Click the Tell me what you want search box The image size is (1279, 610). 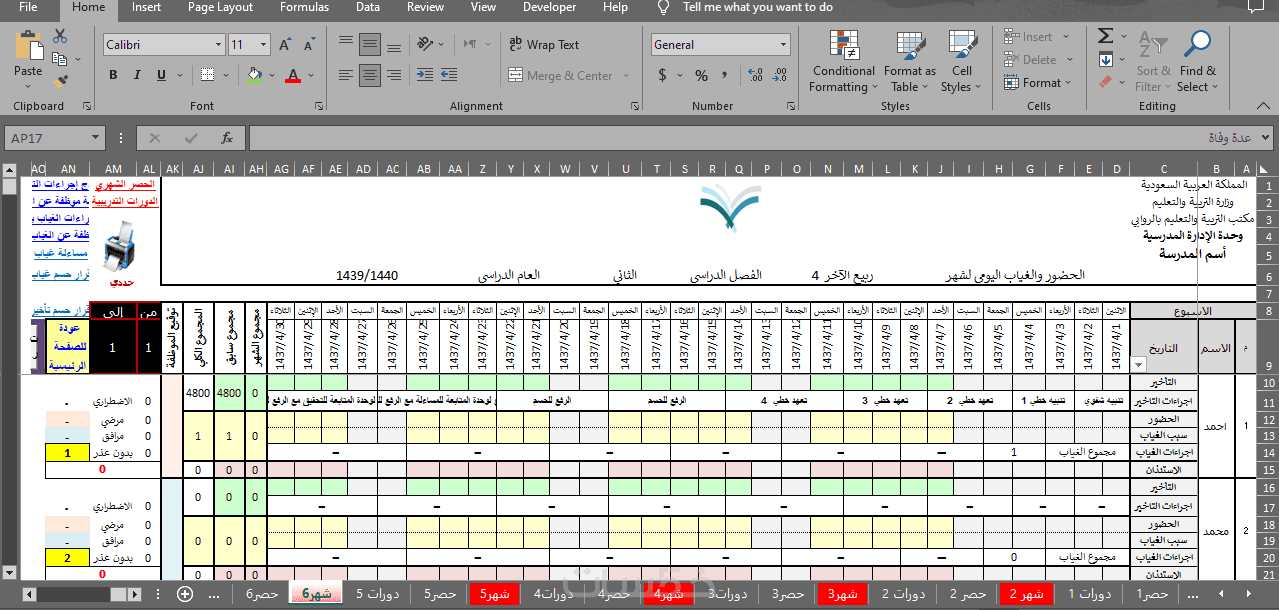pos(757,7)
